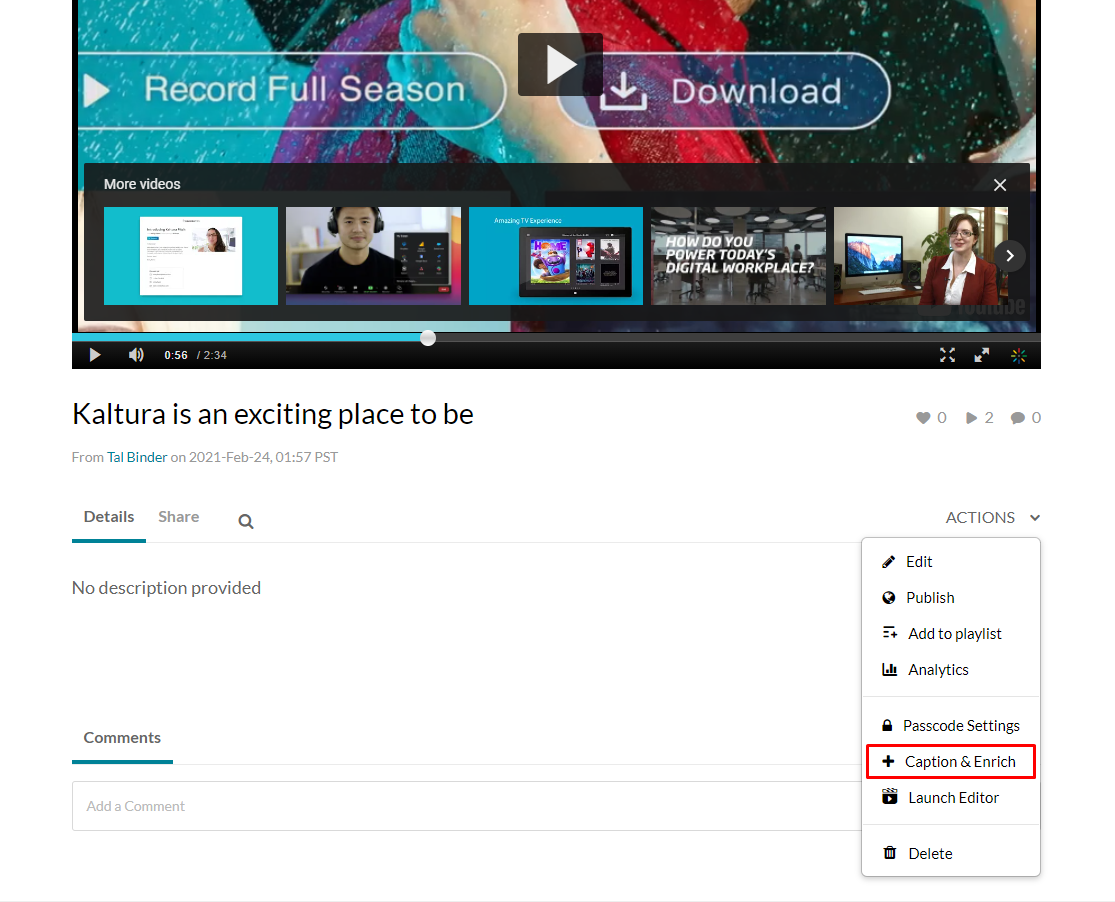The height and width of the screenshot is (902, 1115).
Task: Enter fullscreen with the expand-arrows icon
Action: 947,355
